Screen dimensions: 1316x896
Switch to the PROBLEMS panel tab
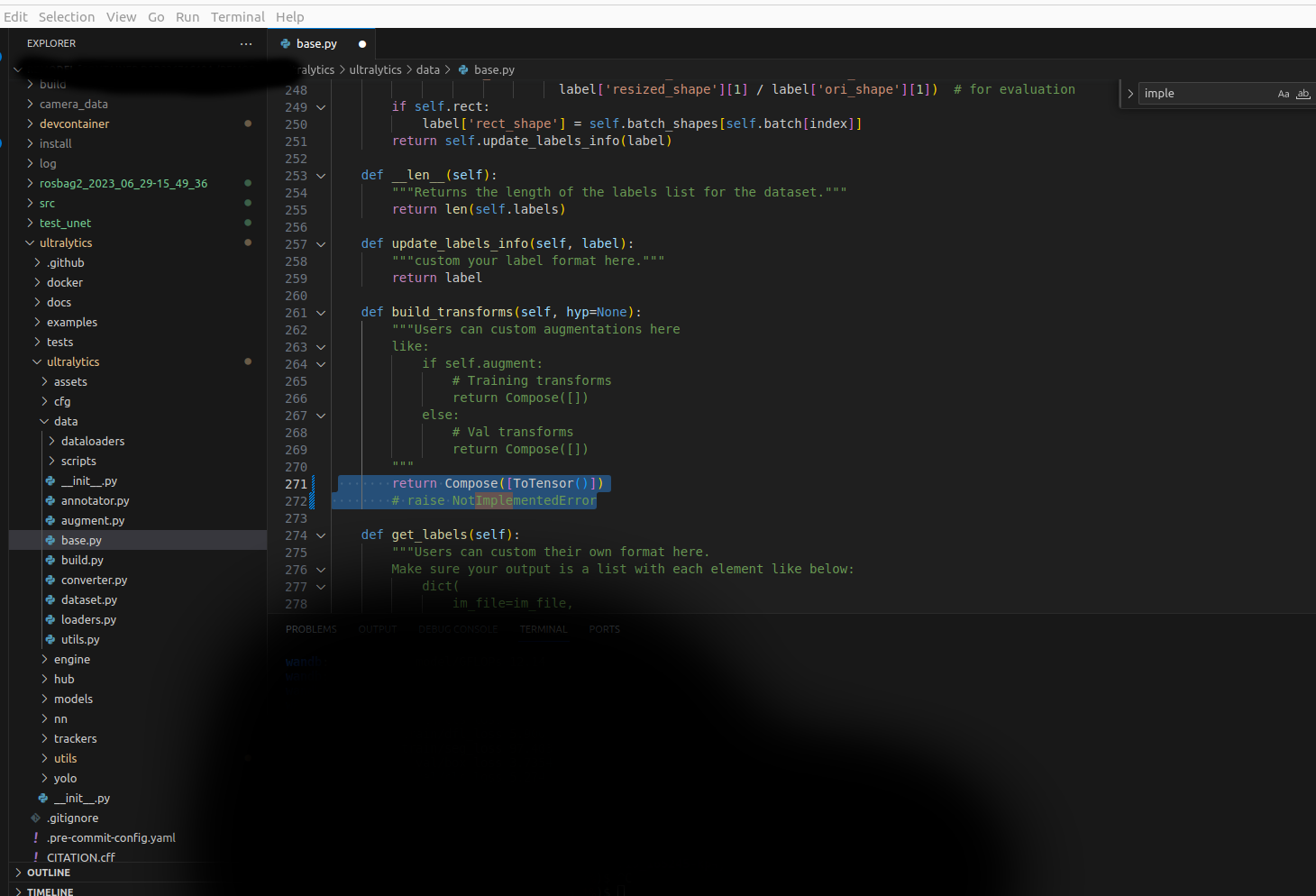coord(311,628)
